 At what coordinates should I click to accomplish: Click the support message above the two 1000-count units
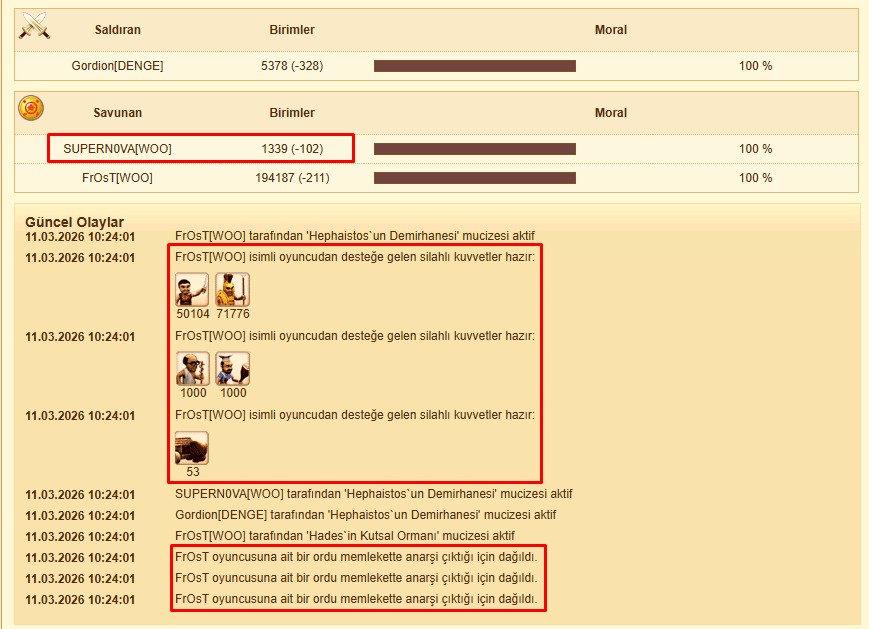(355, 336)
